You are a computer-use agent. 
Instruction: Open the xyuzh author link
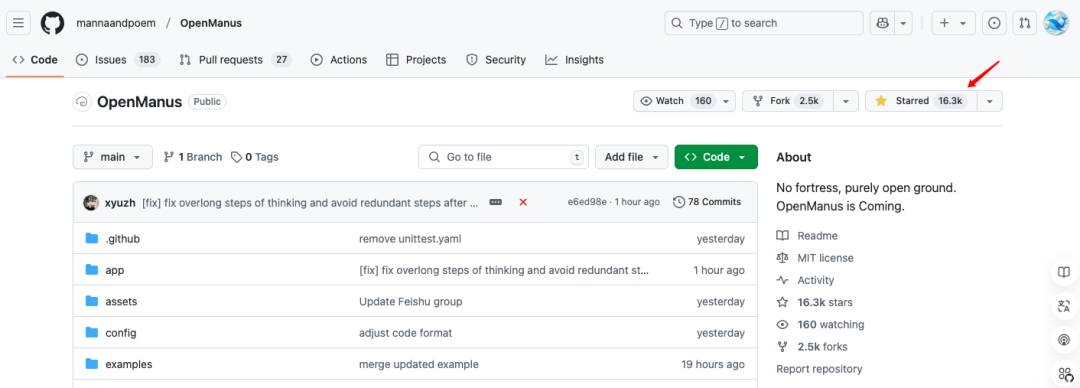121,202
